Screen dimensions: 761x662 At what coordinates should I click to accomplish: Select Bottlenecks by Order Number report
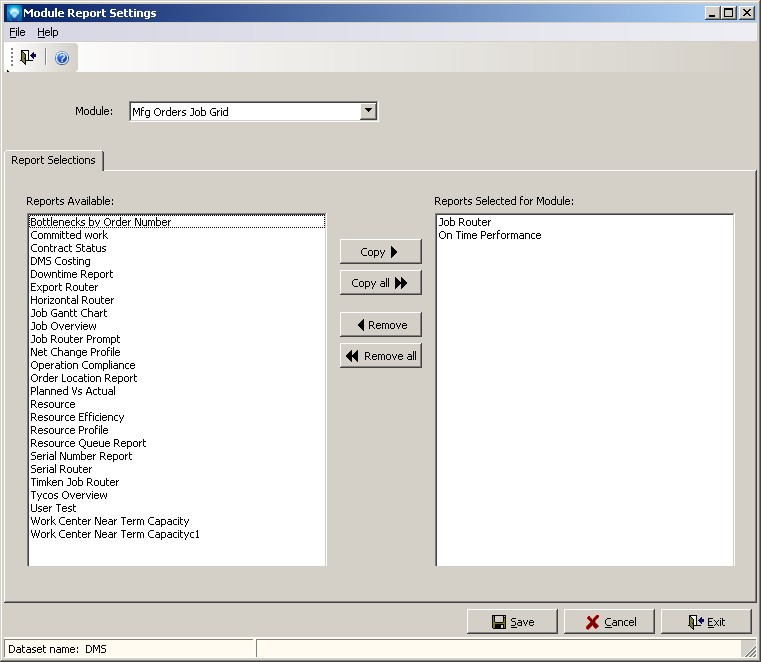point(100,222)
